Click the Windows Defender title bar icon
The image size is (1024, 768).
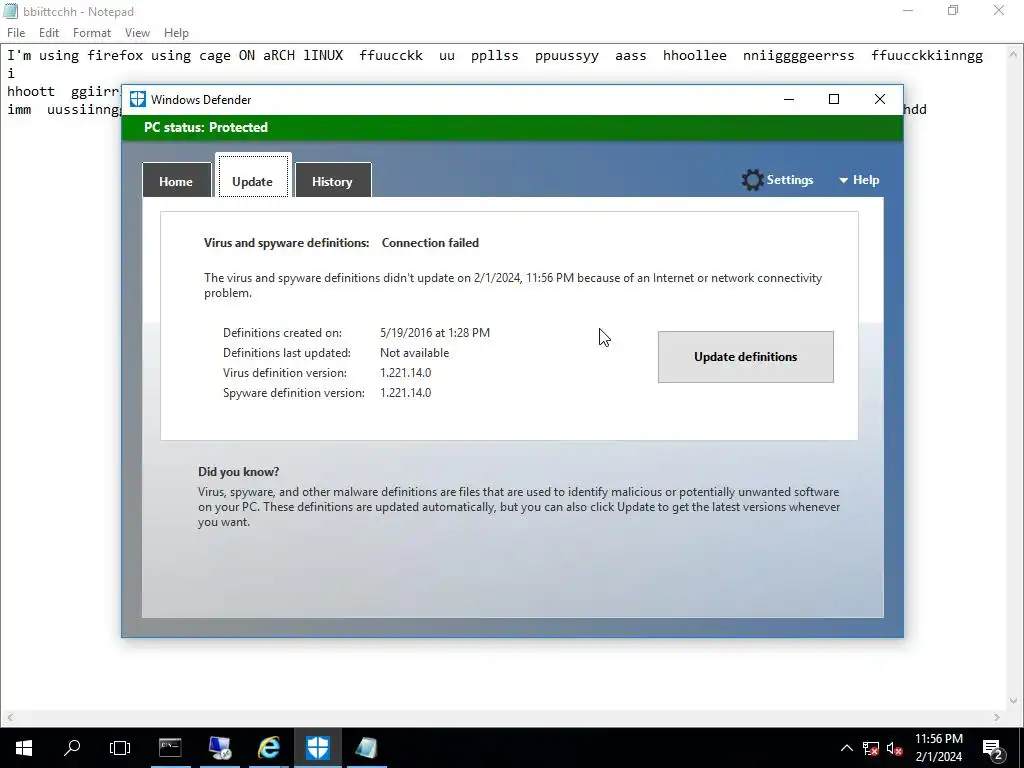click(137, 99)
